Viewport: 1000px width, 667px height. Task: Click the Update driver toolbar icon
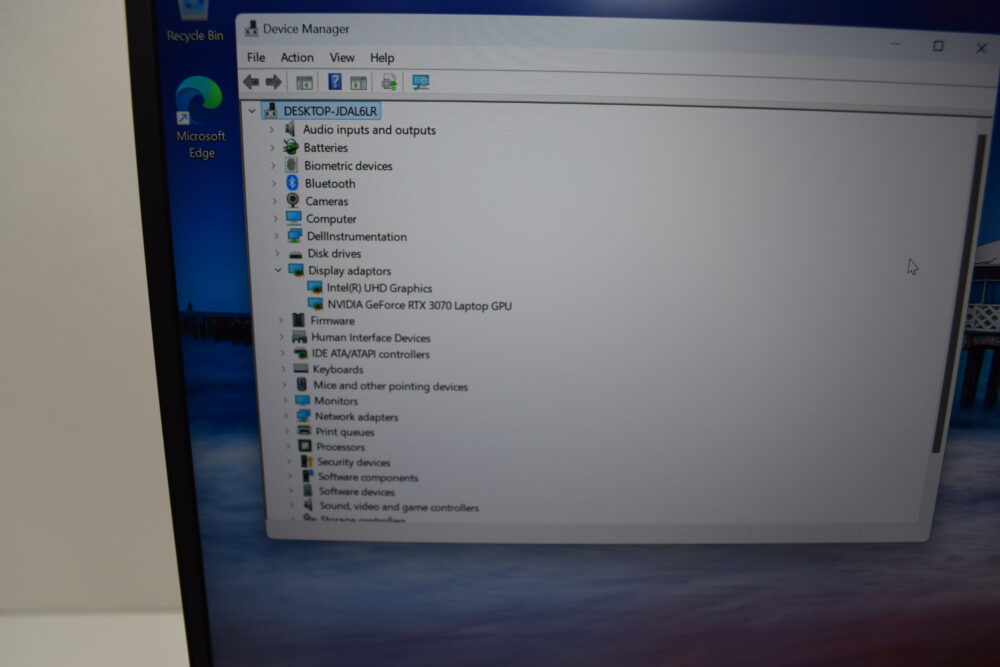[x=389, y=82]
